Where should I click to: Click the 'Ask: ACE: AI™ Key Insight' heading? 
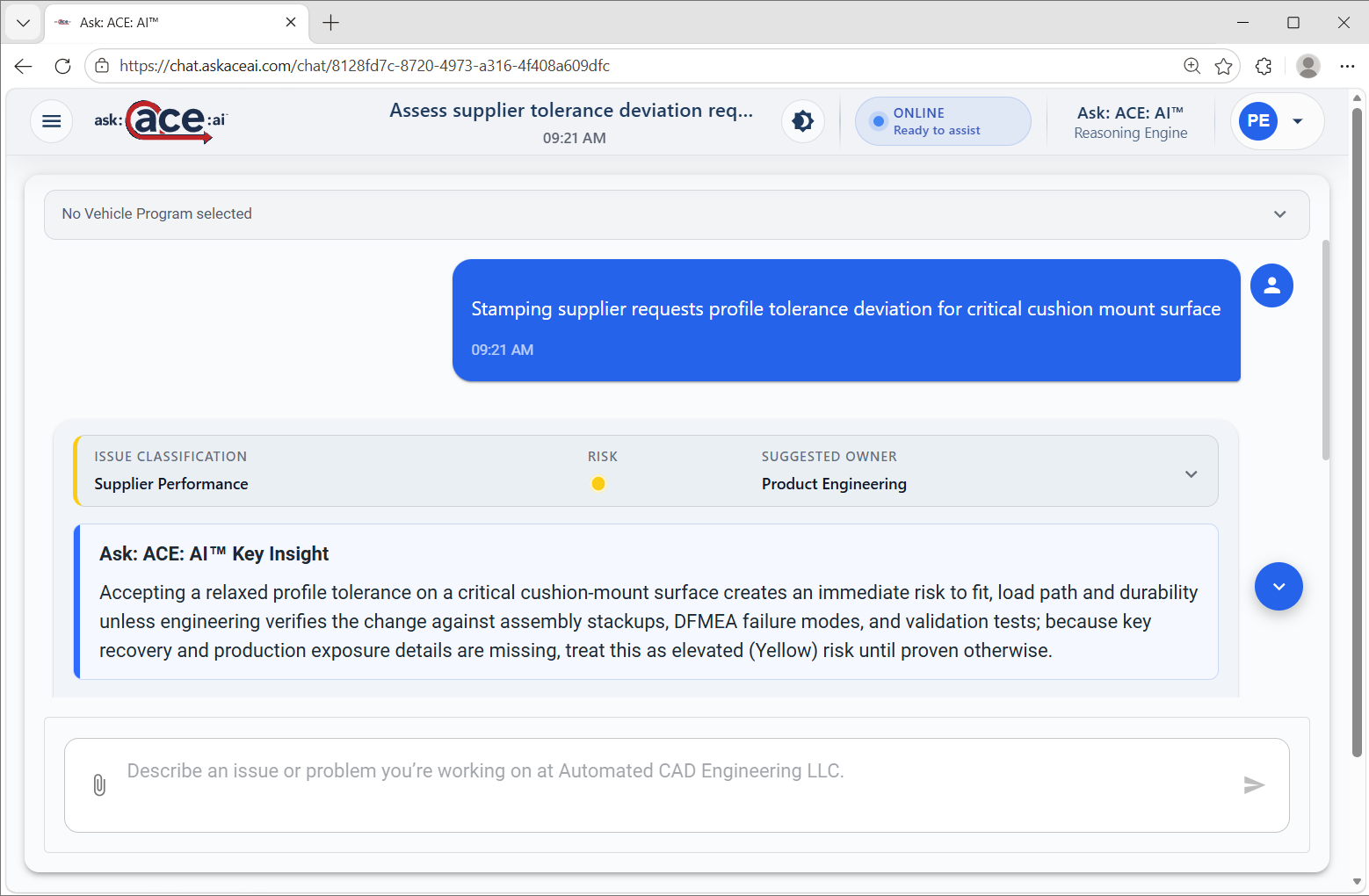tap(214, 554)
